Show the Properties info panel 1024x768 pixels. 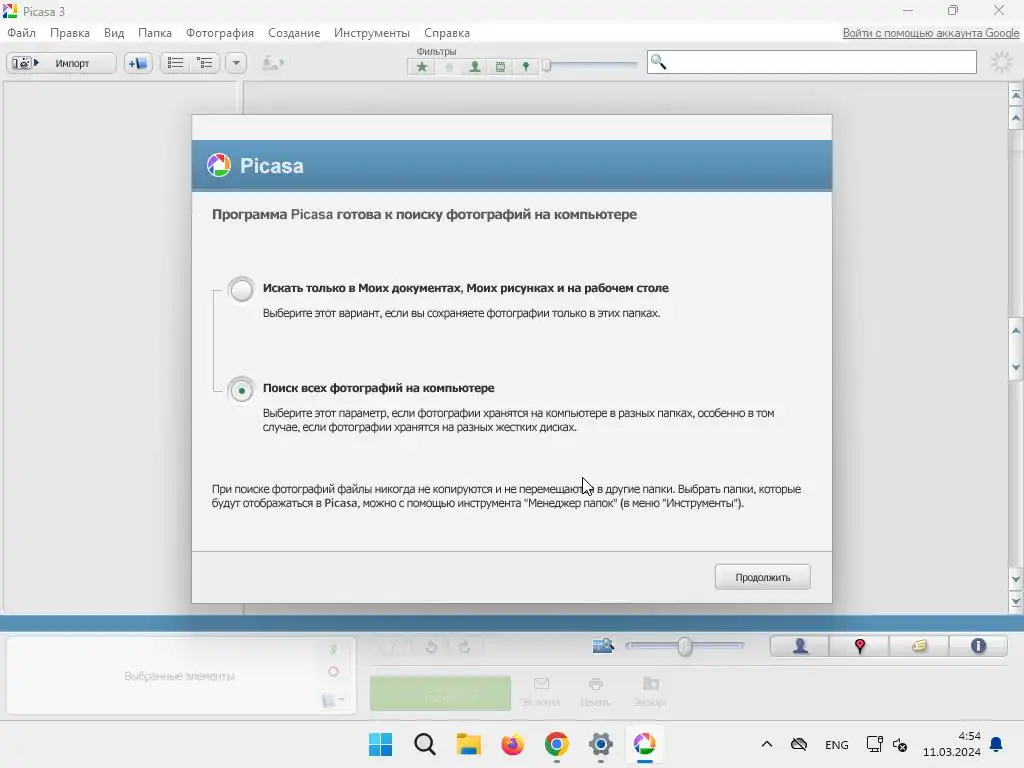[978, 646]
